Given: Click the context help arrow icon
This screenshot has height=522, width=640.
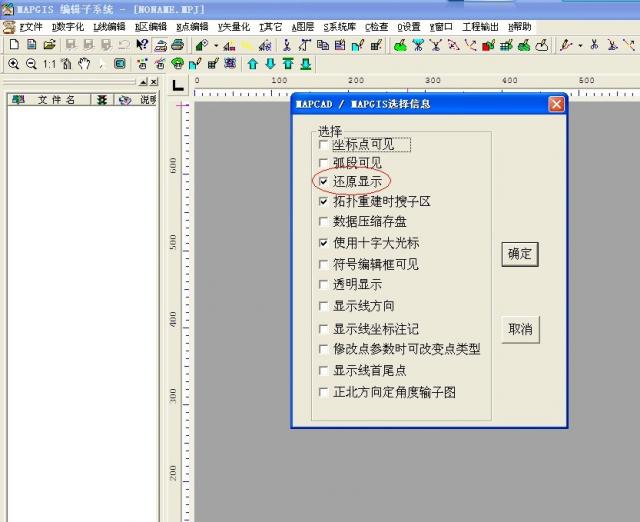Looking at the screenshot, I should pos(142,45).
